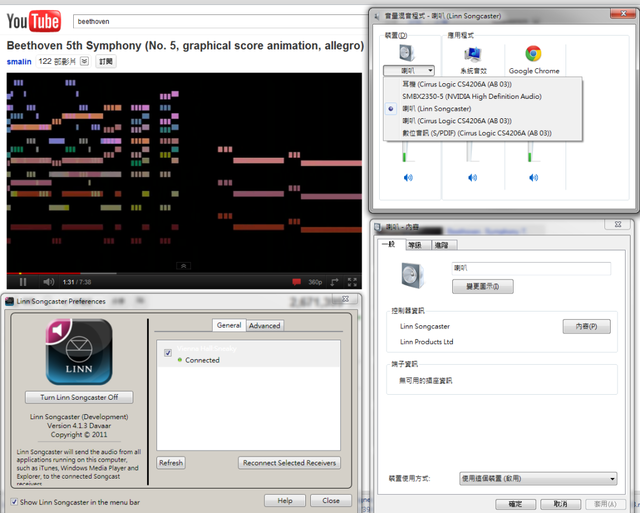Click the 內容(P) controller properties button
Screen dimensions: 640x513
click(587, 326)
